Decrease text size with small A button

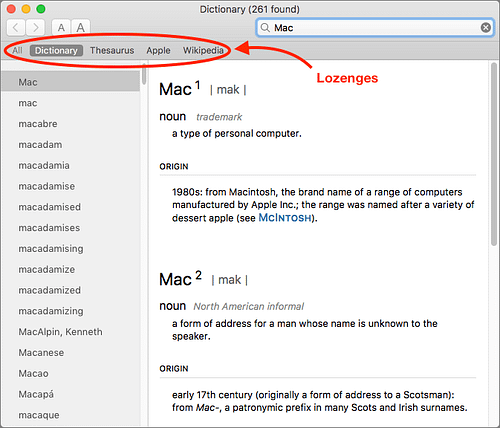[61, 27]
